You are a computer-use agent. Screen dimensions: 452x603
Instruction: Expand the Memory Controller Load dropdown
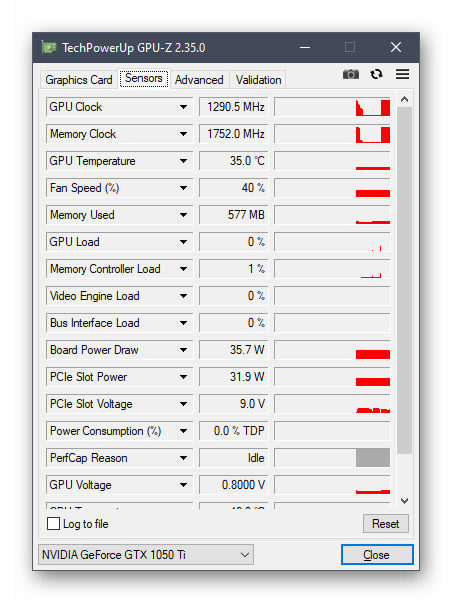[x=183, y=269]
